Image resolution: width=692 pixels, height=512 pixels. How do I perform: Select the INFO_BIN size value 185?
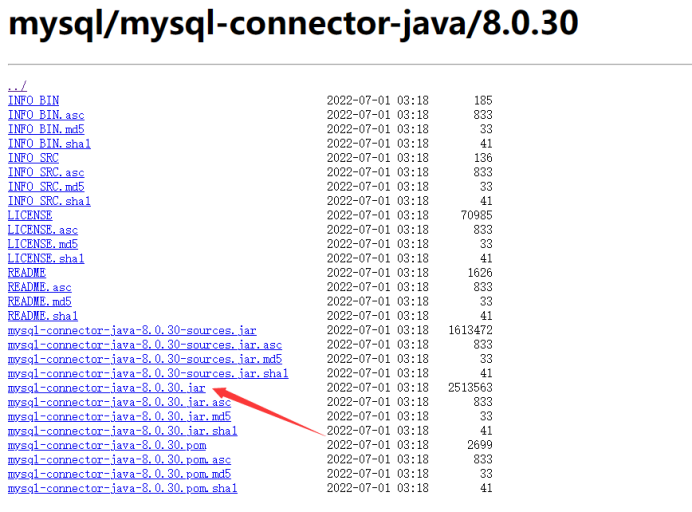pos(483,101)
